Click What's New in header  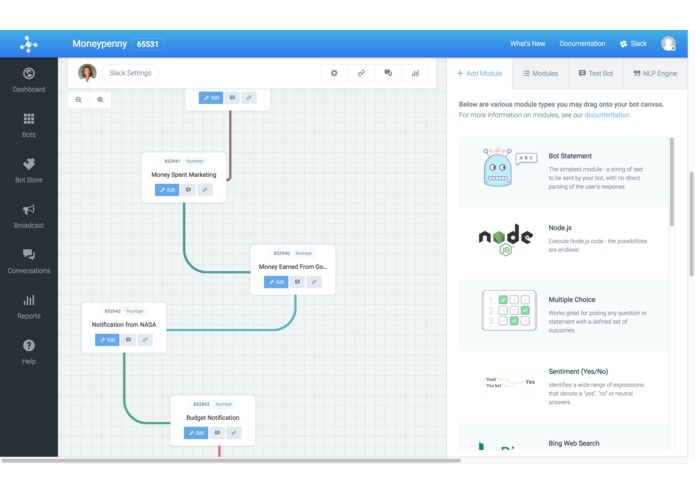pyautogui.click(x=527, y=44)
